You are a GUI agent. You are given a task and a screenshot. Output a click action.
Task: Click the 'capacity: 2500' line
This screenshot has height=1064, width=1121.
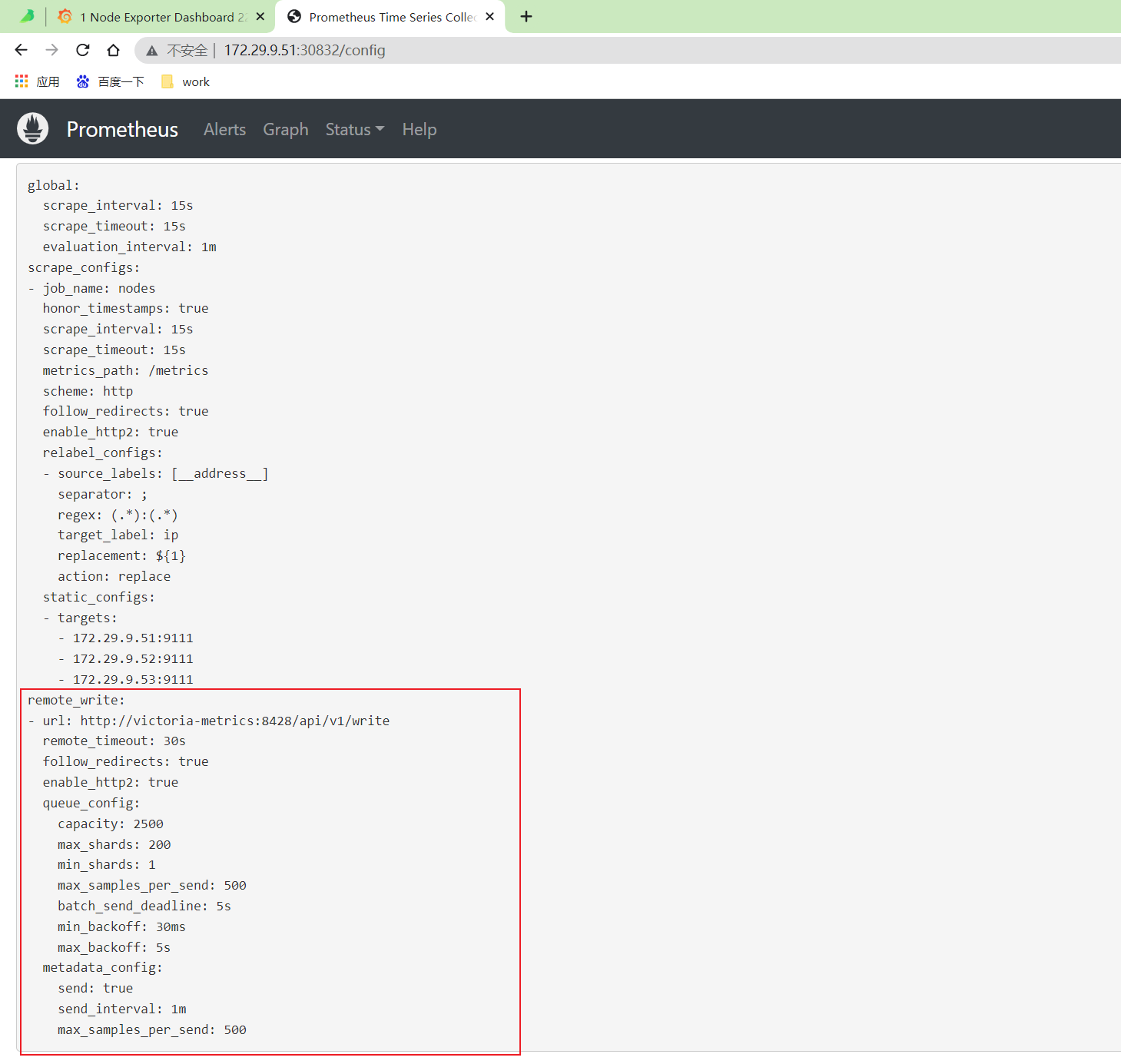(111, 824)
